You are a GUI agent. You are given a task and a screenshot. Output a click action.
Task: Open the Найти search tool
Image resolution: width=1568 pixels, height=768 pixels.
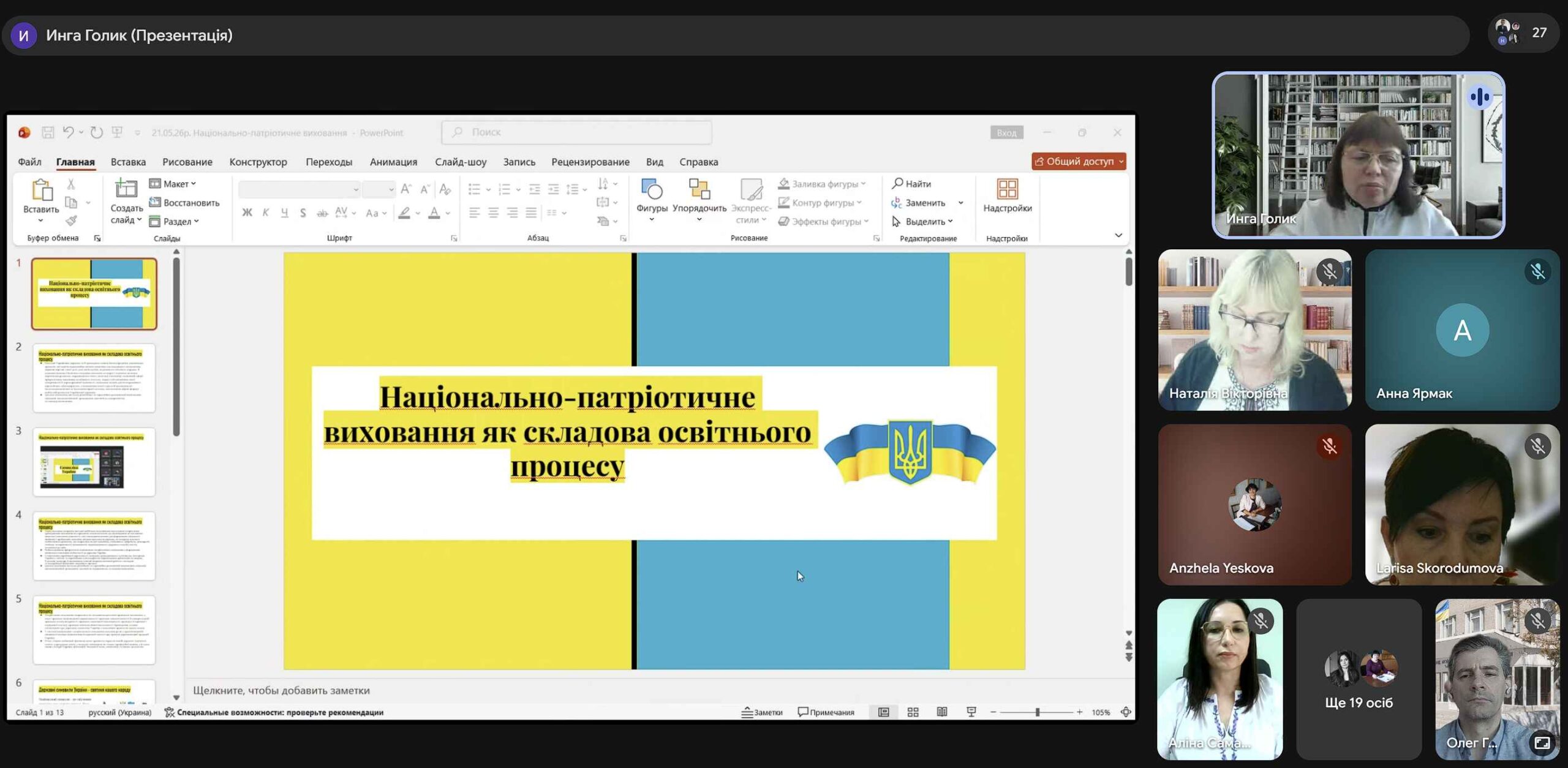coord(911,184)
